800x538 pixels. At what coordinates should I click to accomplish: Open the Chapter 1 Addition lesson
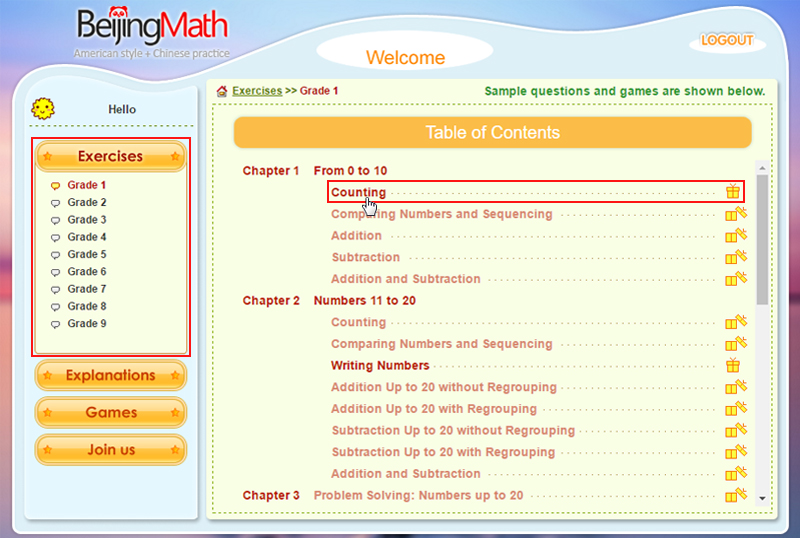point(356,235)
